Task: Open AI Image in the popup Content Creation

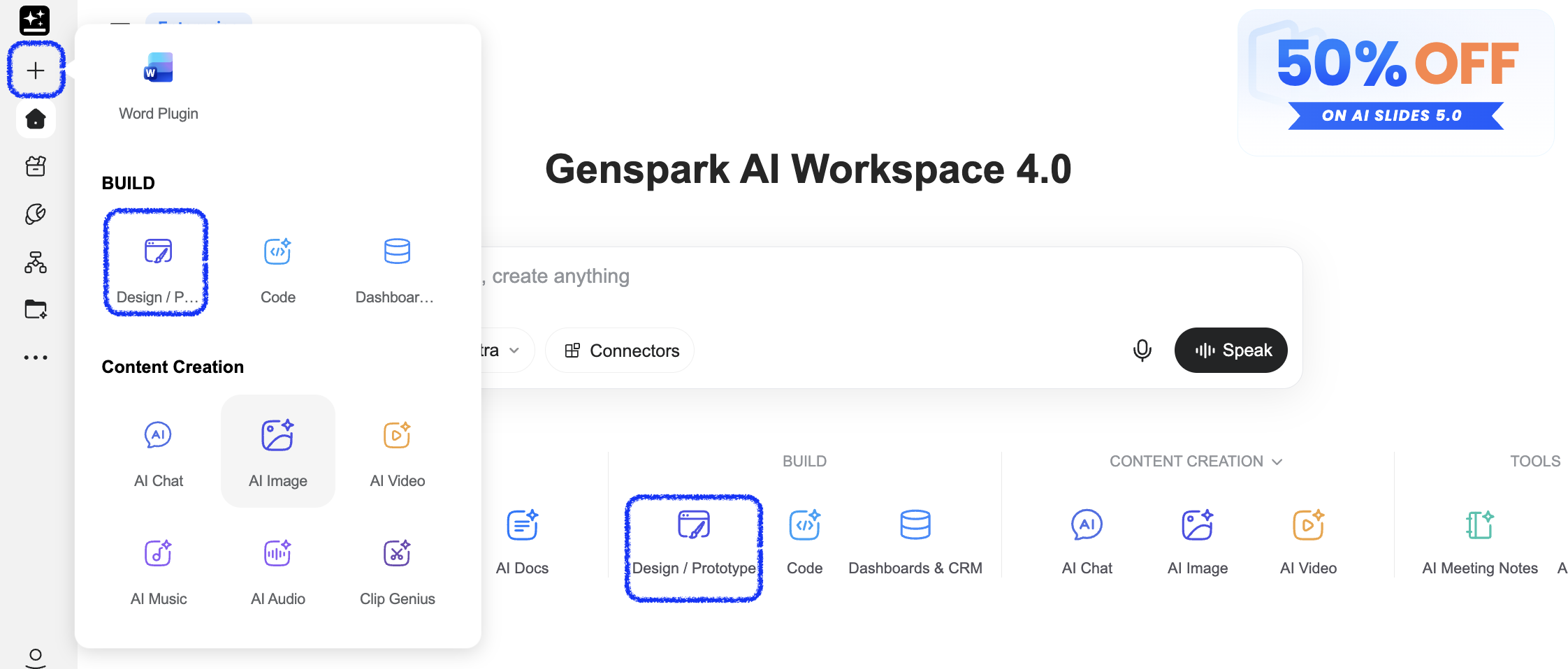Action: 278,451
